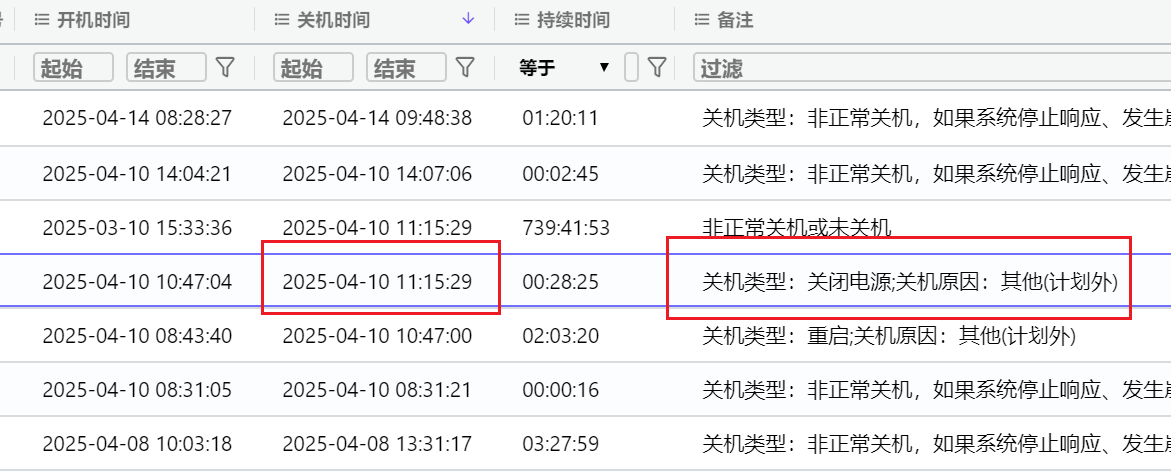Select cell 2025-04-10 10:47:00
The width and height of the screenshot is (1171, 472).
(377, 335)
